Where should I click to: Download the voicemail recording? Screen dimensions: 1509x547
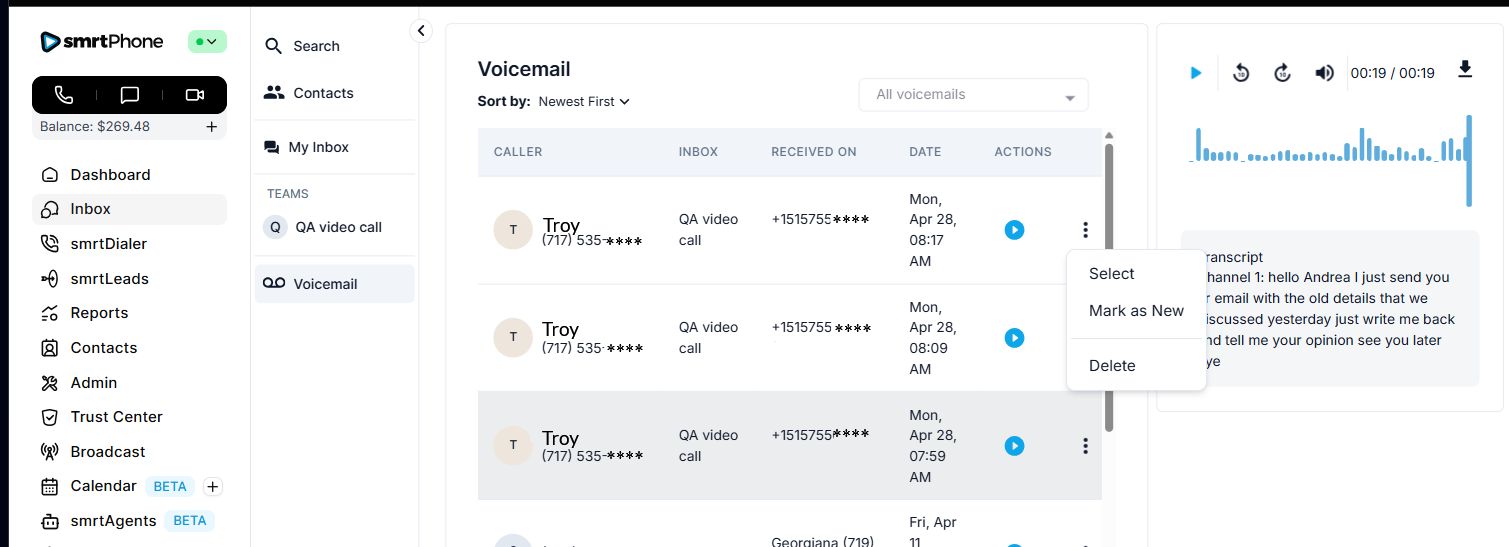click(x=1465, y=70)
